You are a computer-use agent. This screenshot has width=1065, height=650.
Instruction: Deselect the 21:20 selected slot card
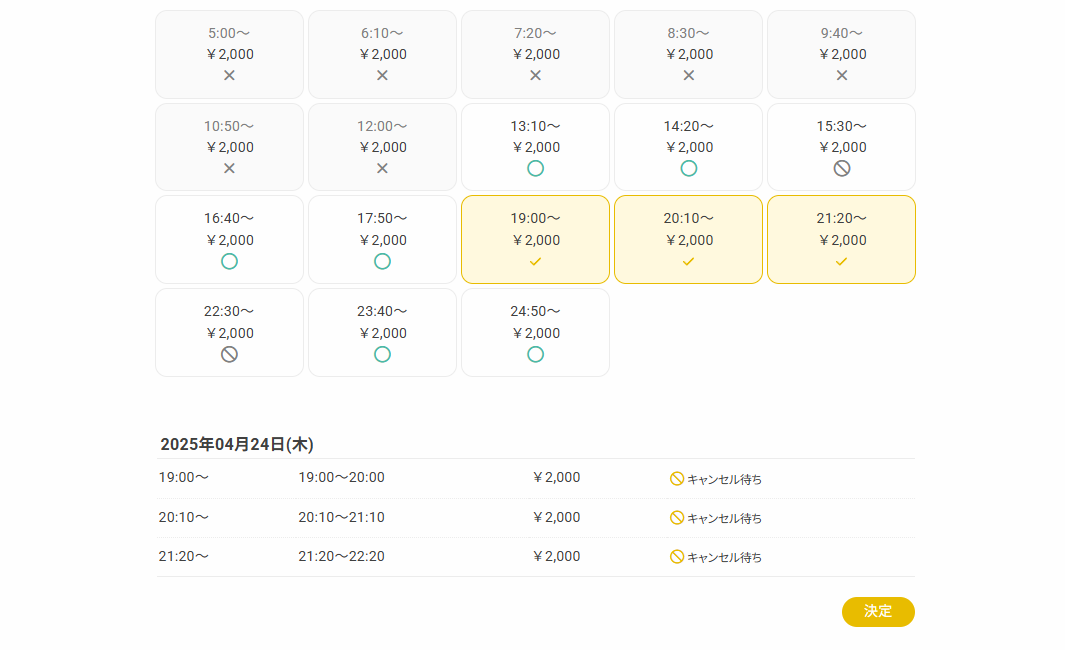click(x=842, y=240)
